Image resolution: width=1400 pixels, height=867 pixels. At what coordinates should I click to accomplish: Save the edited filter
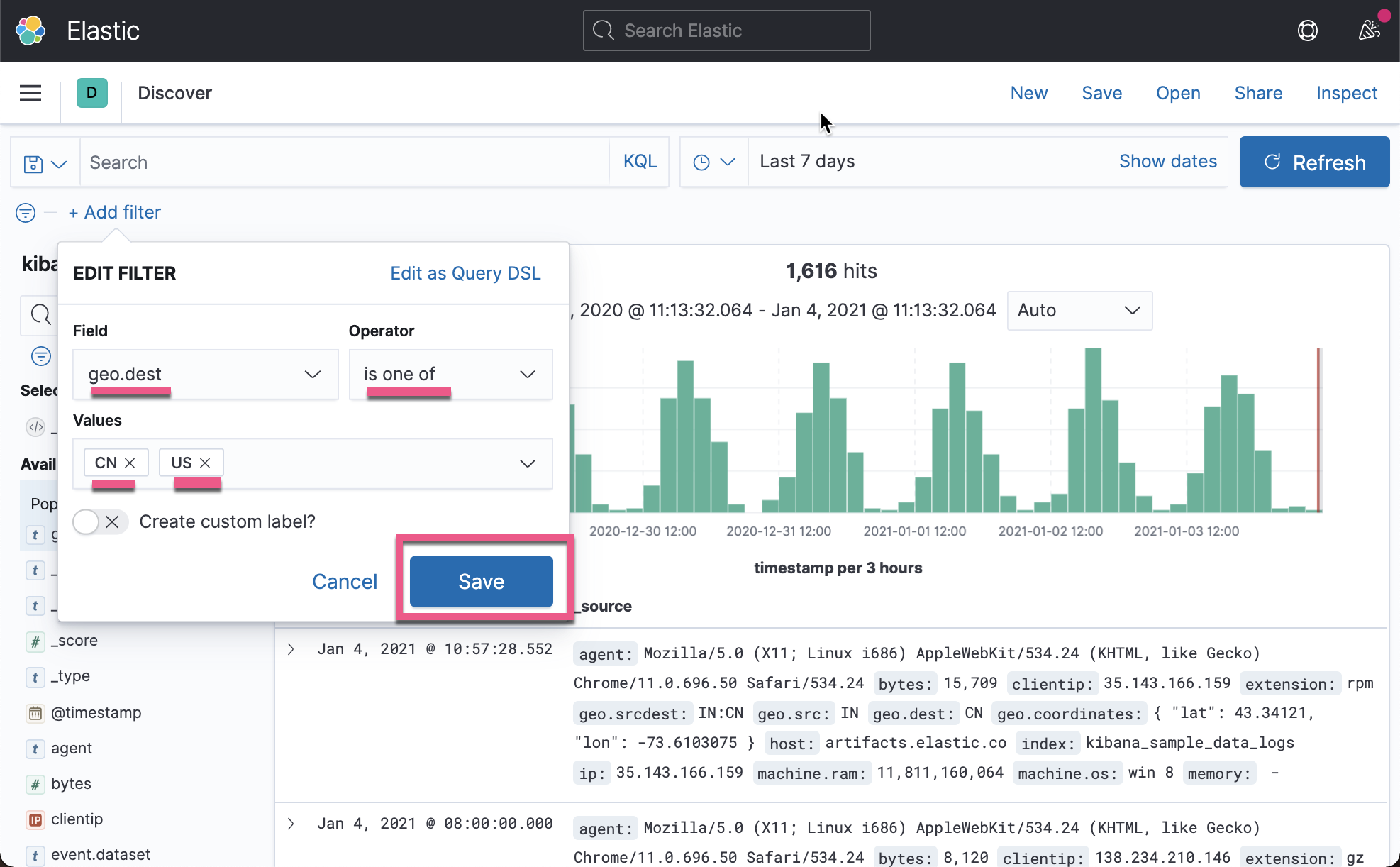click(481, 581)
